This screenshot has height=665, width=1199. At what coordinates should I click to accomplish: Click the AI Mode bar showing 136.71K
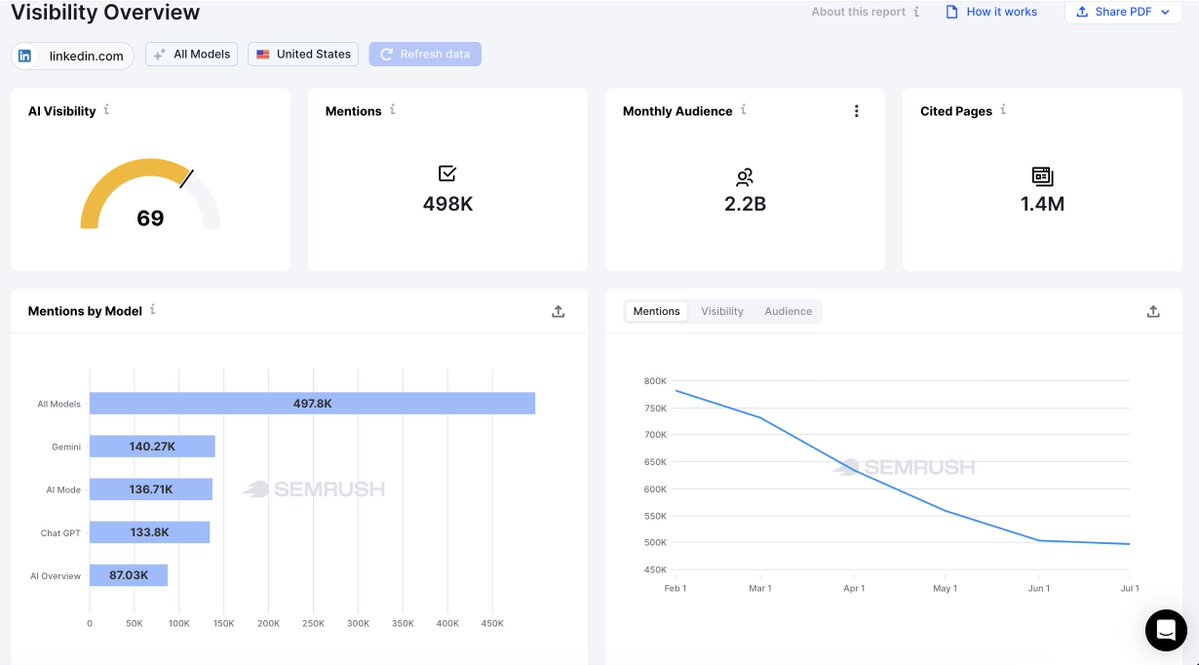tap(151, 489)
